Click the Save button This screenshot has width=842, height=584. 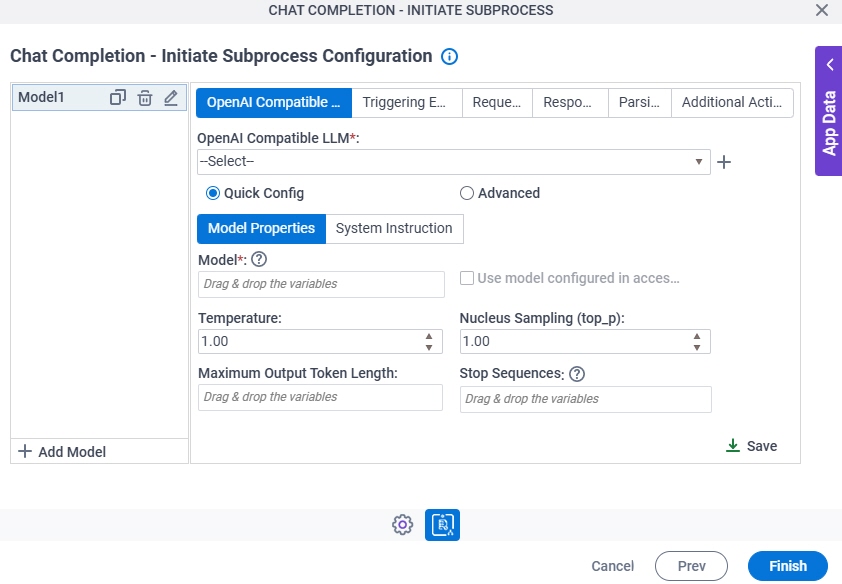pyautogui.click(x=751, y=446)
